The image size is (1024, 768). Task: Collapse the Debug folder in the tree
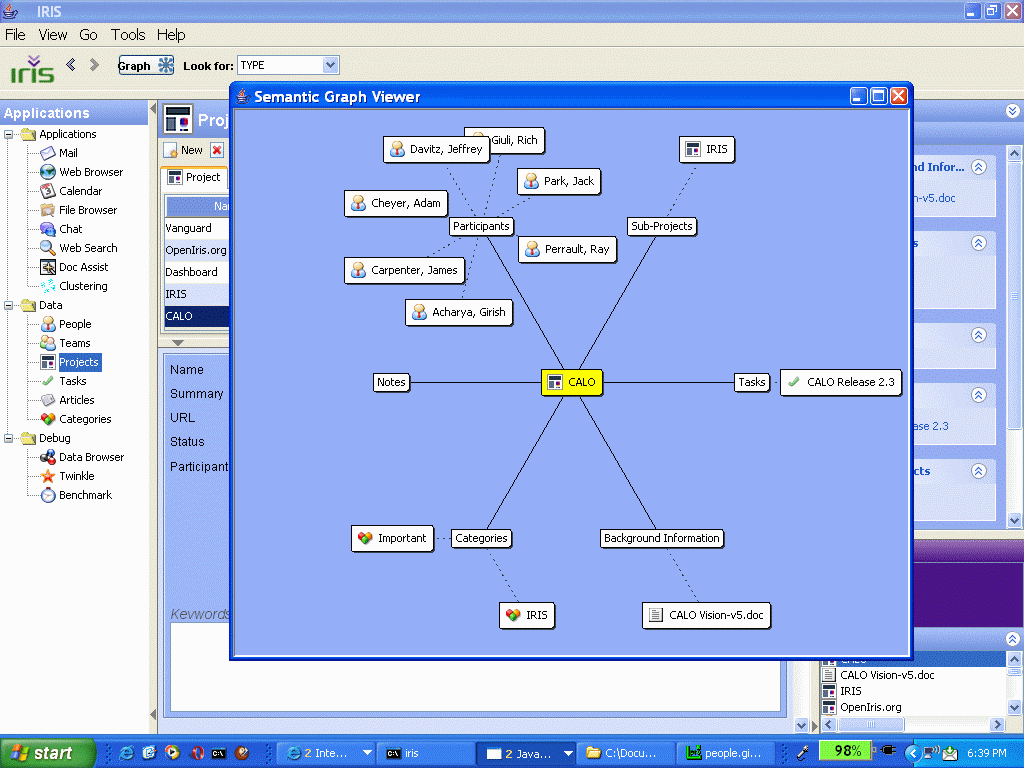pos(8,438)
